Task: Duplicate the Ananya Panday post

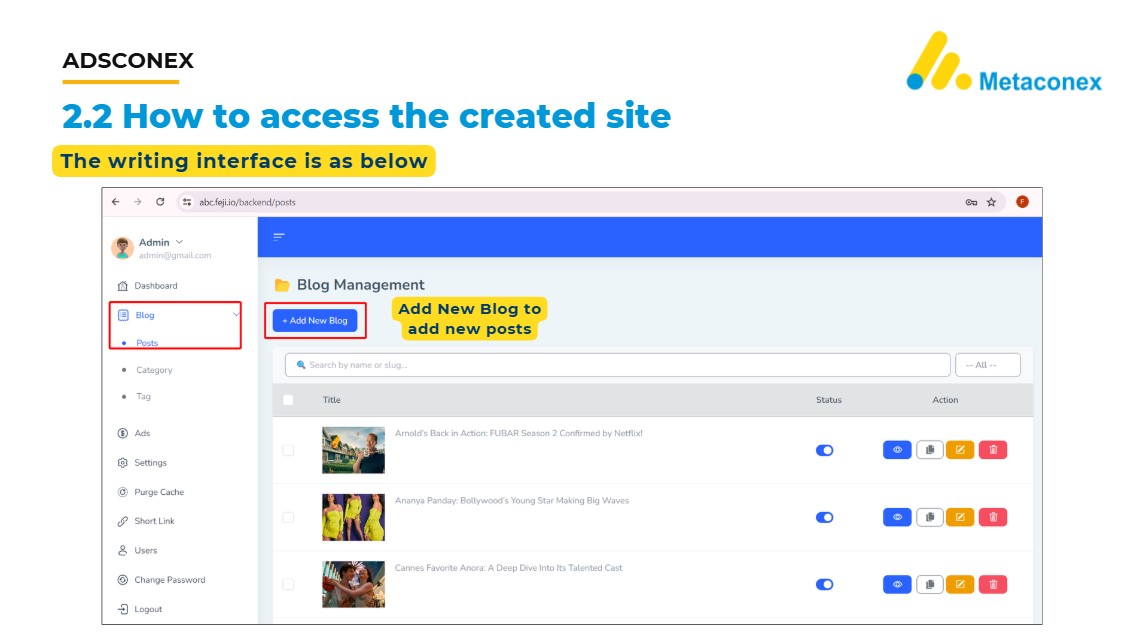Action: [929, 517]
